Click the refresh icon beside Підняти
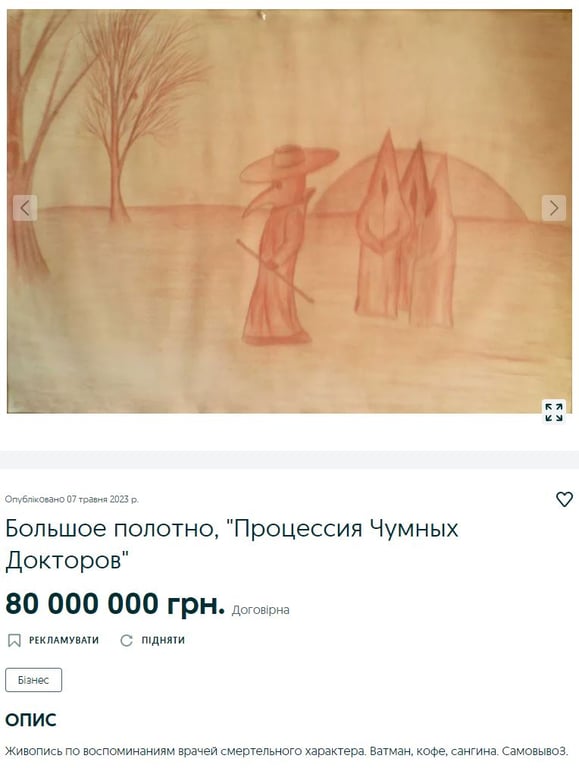The image size is (579, 768). point(127,640)
